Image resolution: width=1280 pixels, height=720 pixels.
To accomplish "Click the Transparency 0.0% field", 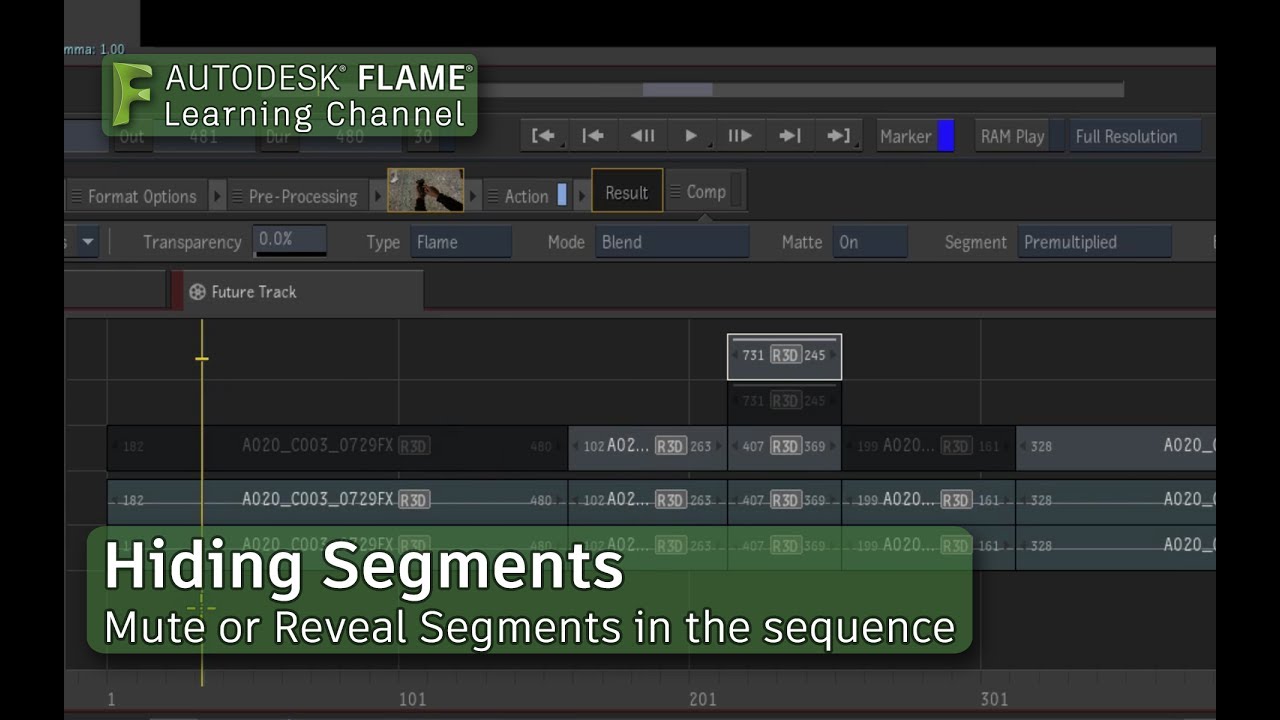I will pyautogui.click(x=291, y=240).
